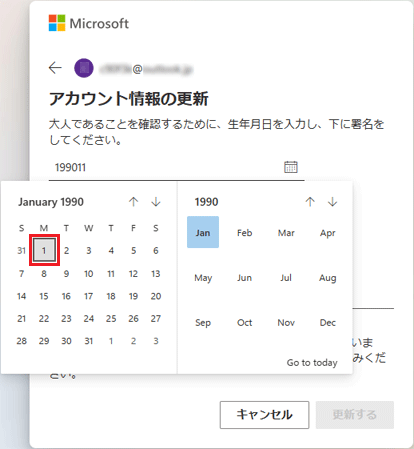This screenshot has width=414, height=449.
Task: Select day 27 in the calendar
Action: tap(156, 318)
